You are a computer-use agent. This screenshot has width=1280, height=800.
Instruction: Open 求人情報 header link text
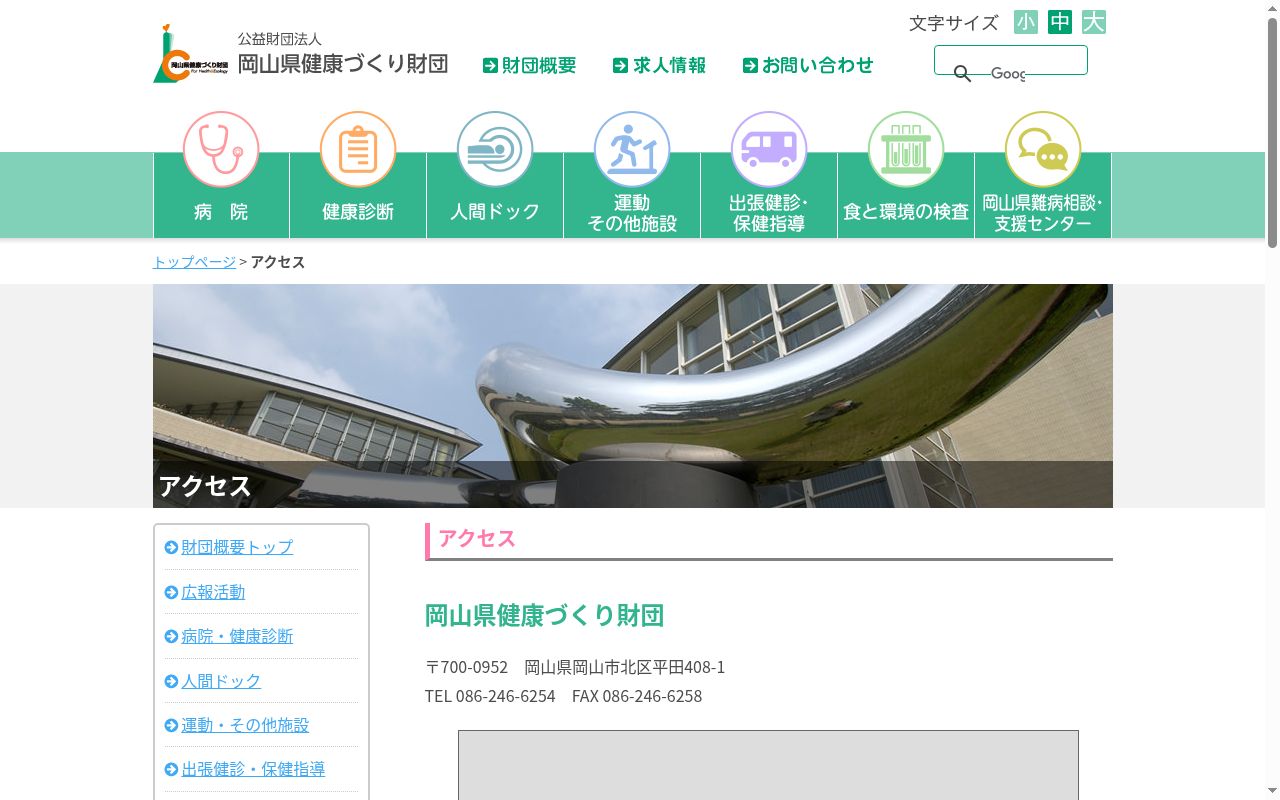point(669,65)
